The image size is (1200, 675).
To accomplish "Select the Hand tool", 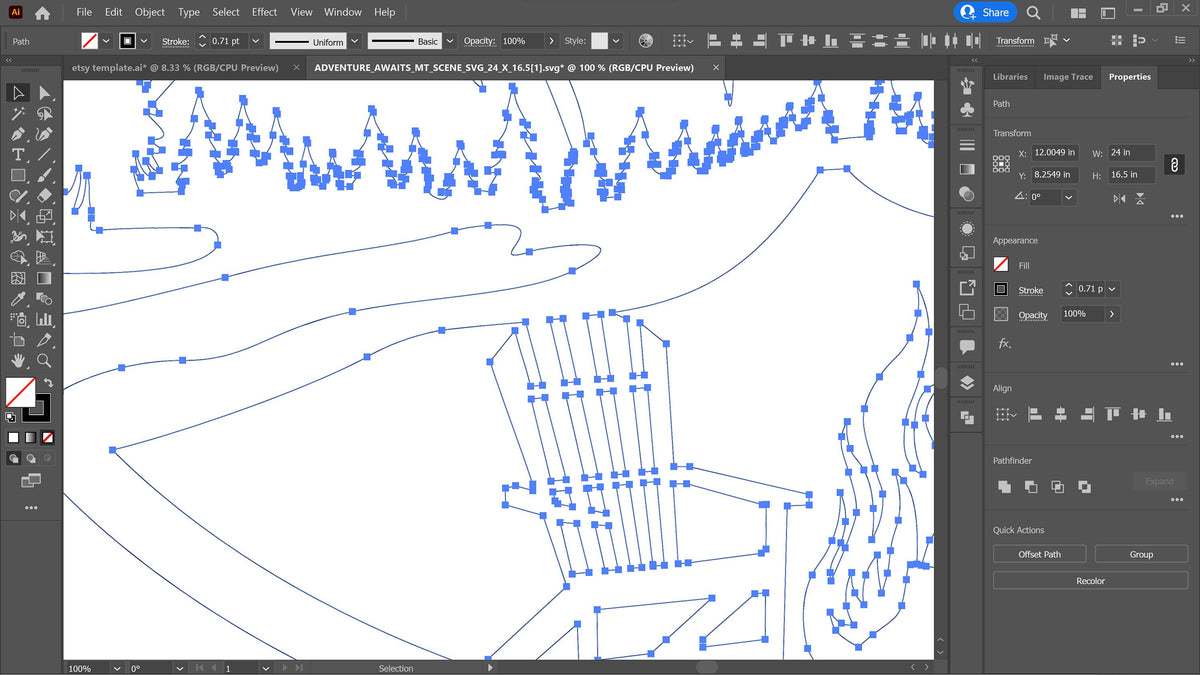I will point(18,360).
